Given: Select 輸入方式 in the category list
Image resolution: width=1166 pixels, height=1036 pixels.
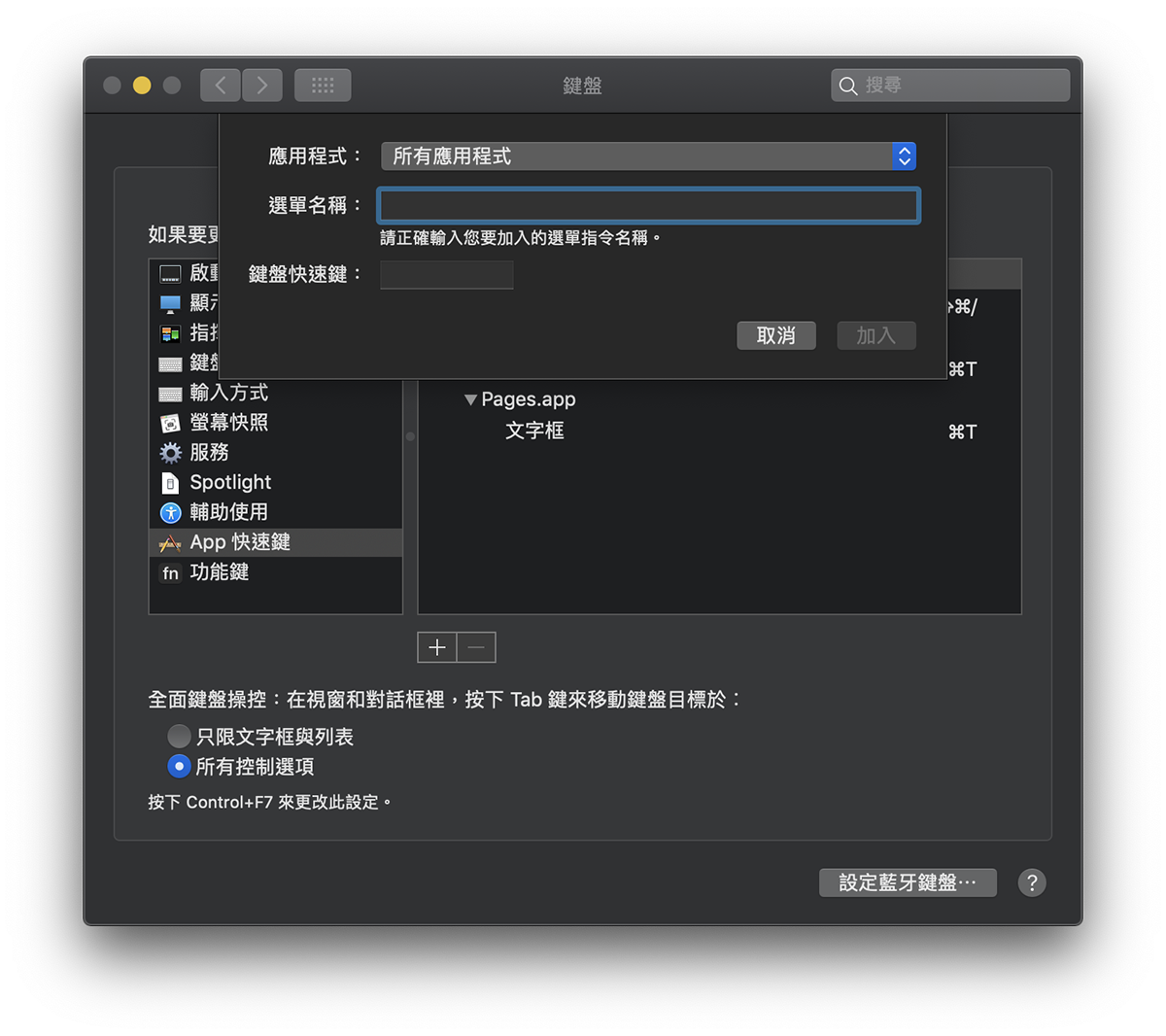Looking at the screenshot, I should (228, 393).
